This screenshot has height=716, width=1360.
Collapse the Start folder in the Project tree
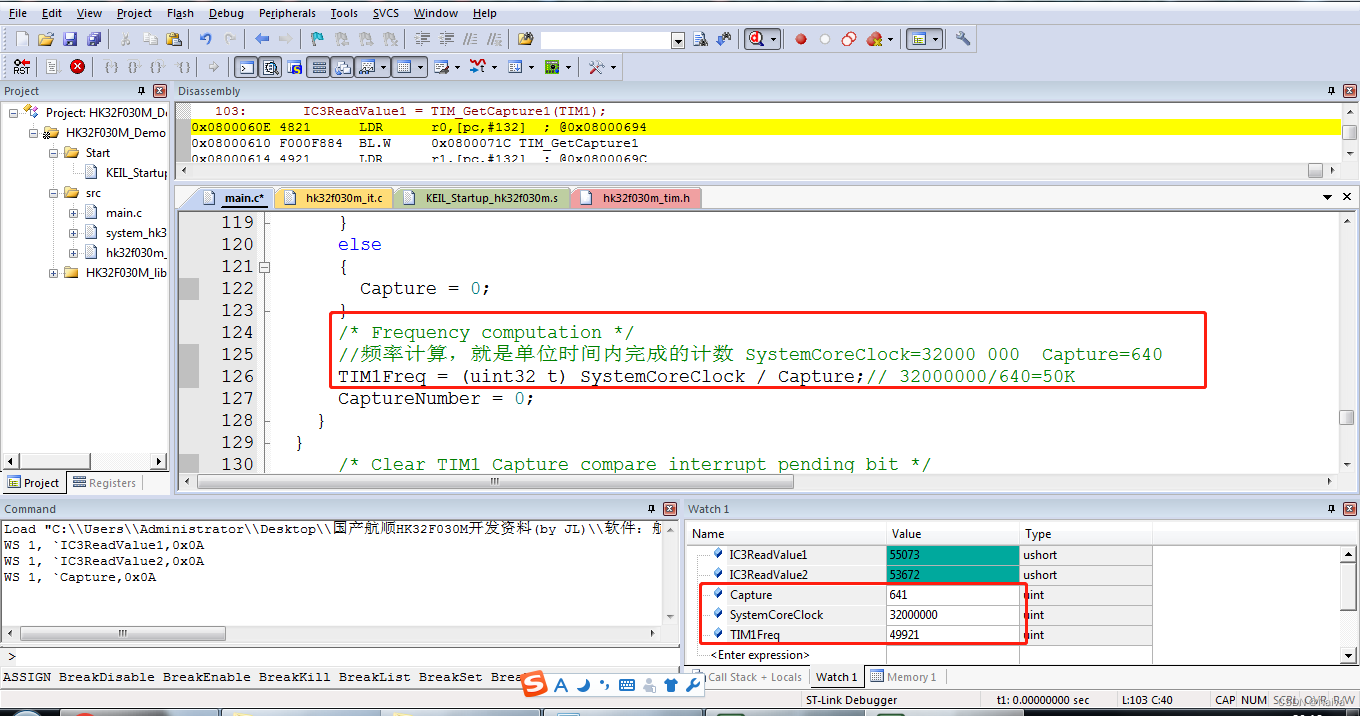(53, 153)
